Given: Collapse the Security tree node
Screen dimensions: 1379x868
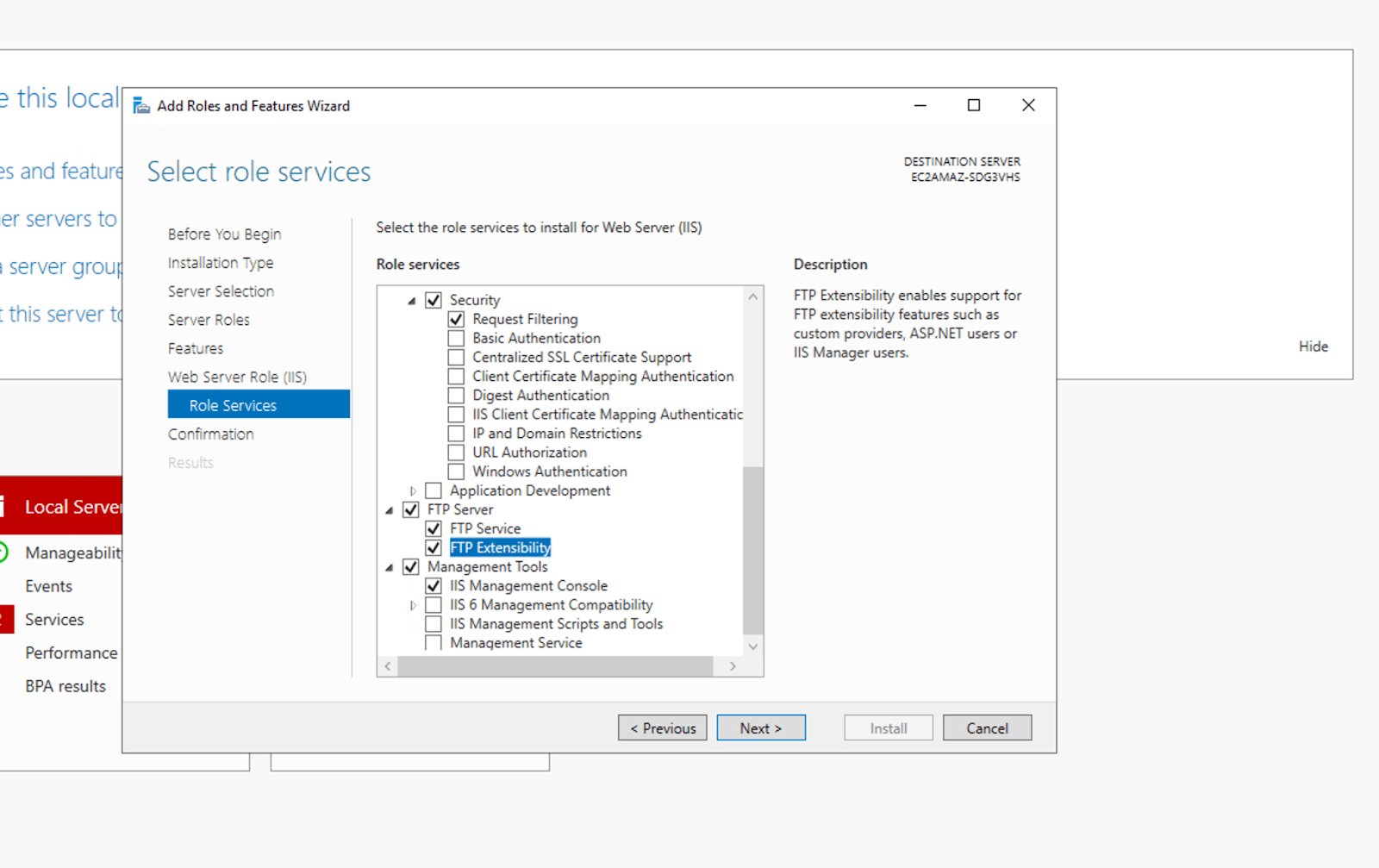Looking at the screenshot, I should tap(412, 301).
